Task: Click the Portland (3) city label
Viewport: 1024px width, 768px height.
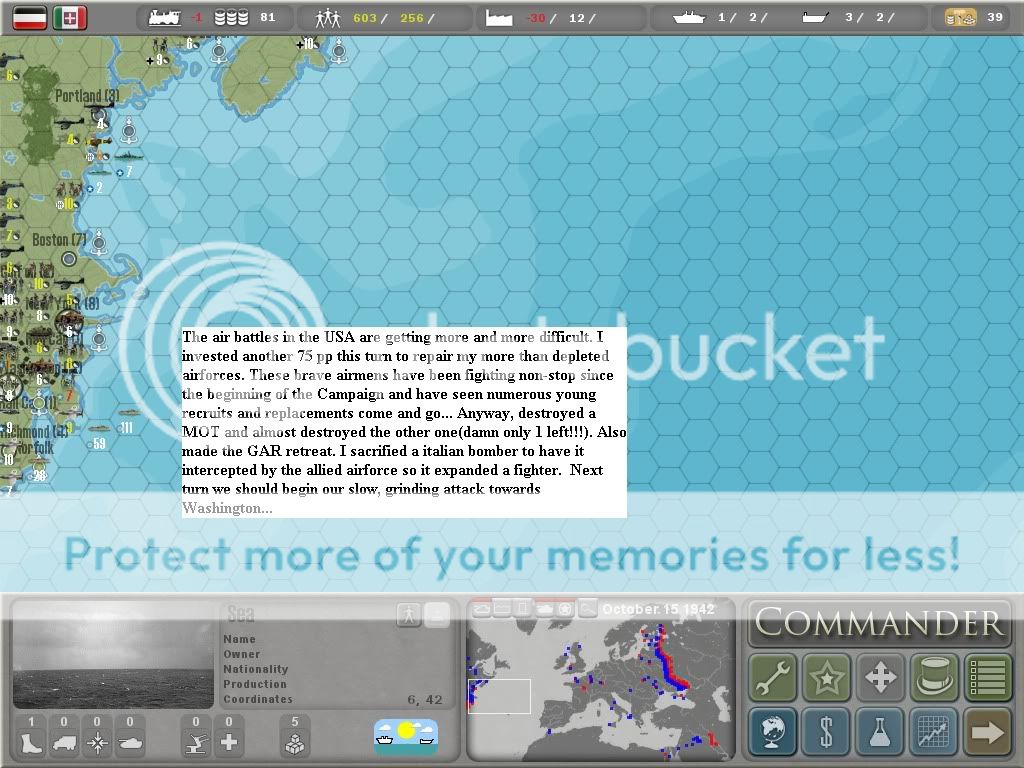Action: coord(87,96)
